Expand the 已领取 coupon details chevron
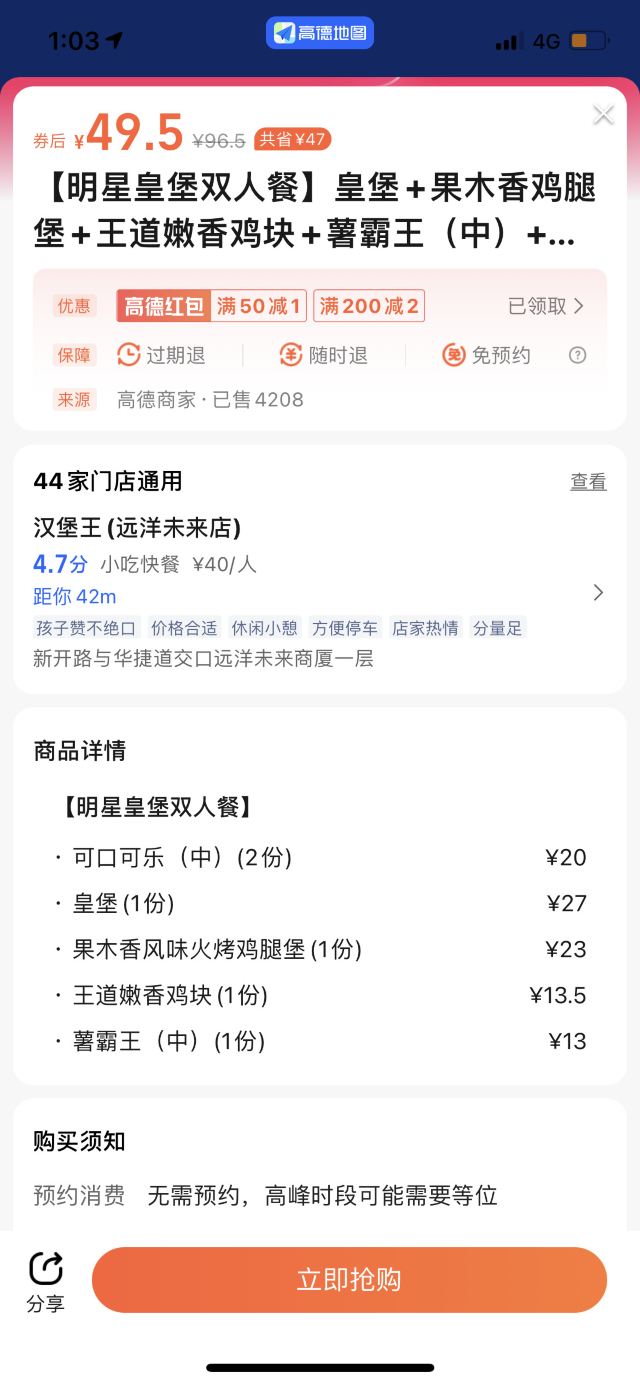The height and width of the screenshot is (1385, 640). 578,306
